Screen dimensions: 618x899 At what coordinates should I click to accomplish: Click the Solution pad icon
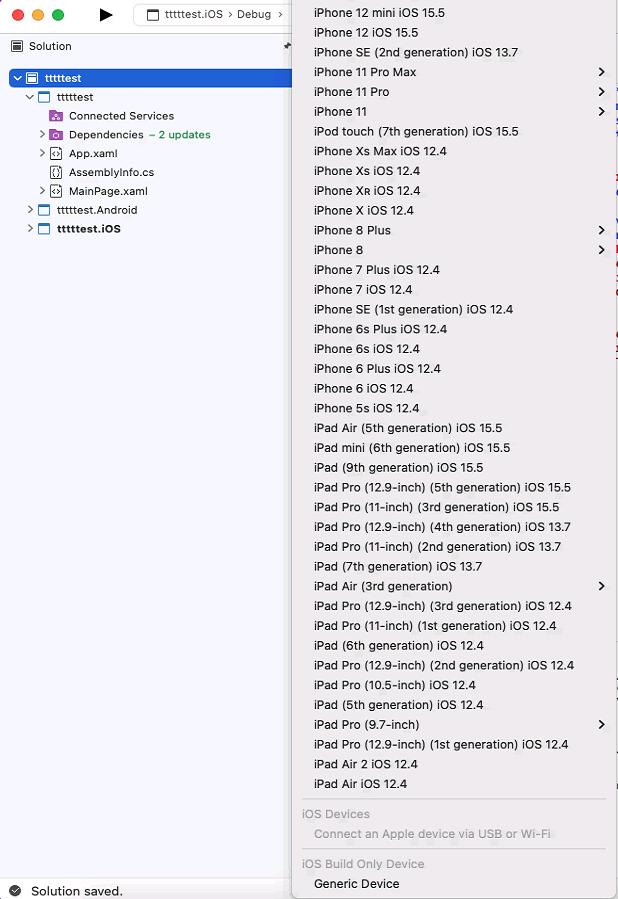pyautogui.click(x=16, y=45)
